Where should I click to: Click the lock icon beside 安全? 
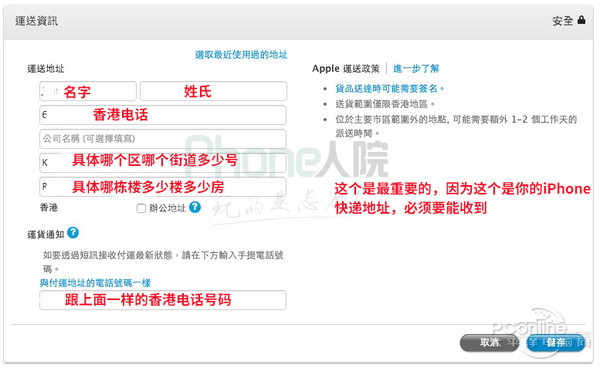click(581, 20)
